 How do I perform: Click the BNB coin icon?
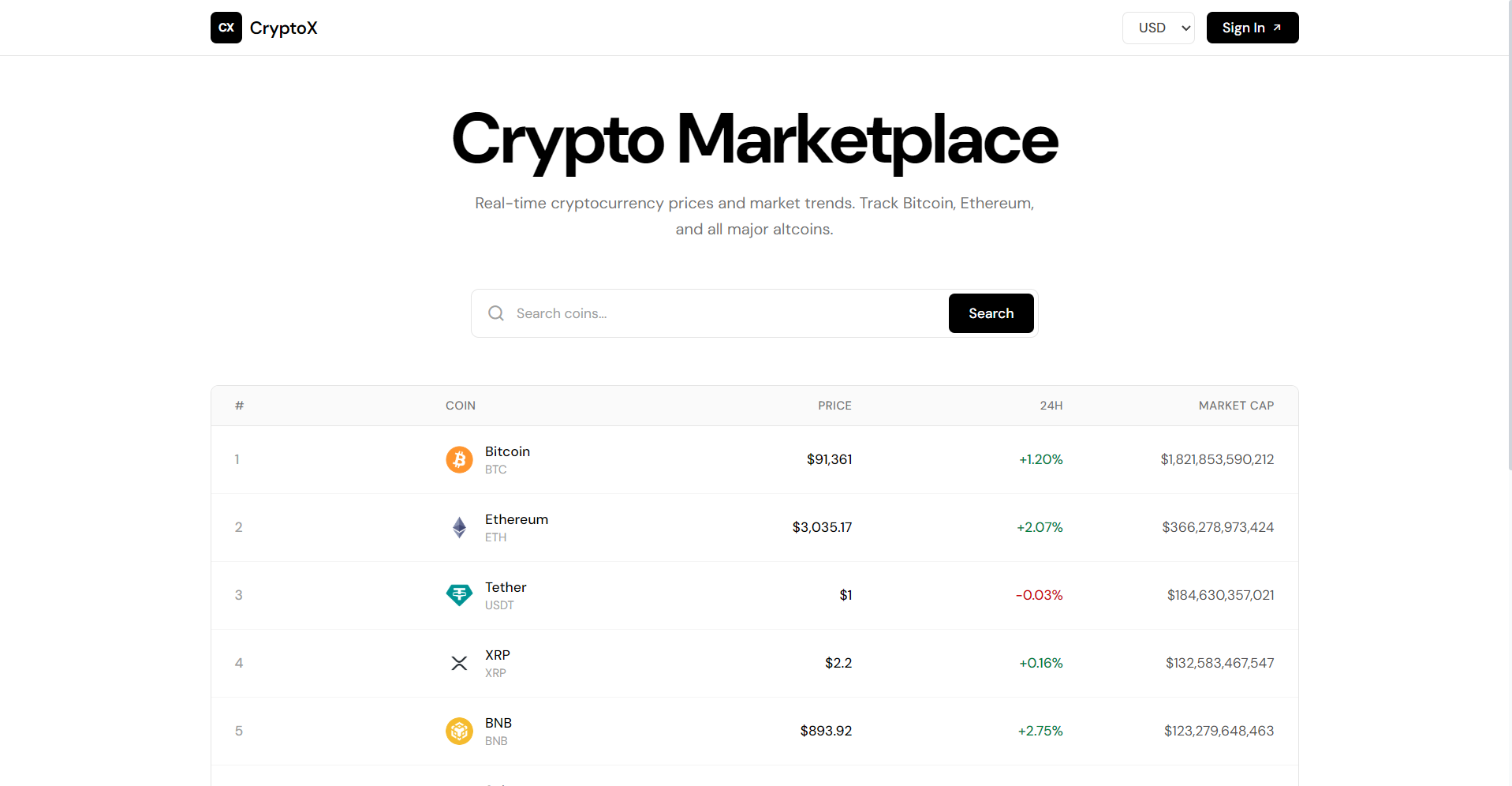tap(459, 731)
